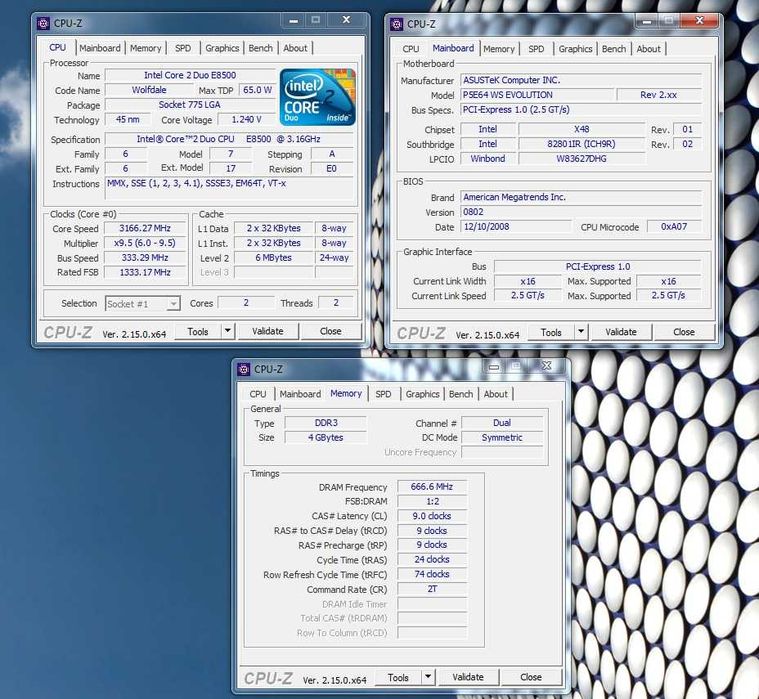The image size is (759, 699).
Task: Click Close button in CPU window
Action: 331,331
